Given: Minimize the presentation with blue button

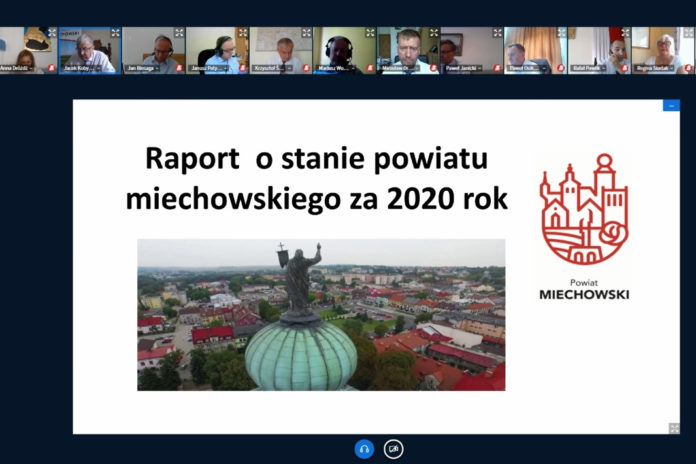Looking at the screenshot, I should [671, 105].
